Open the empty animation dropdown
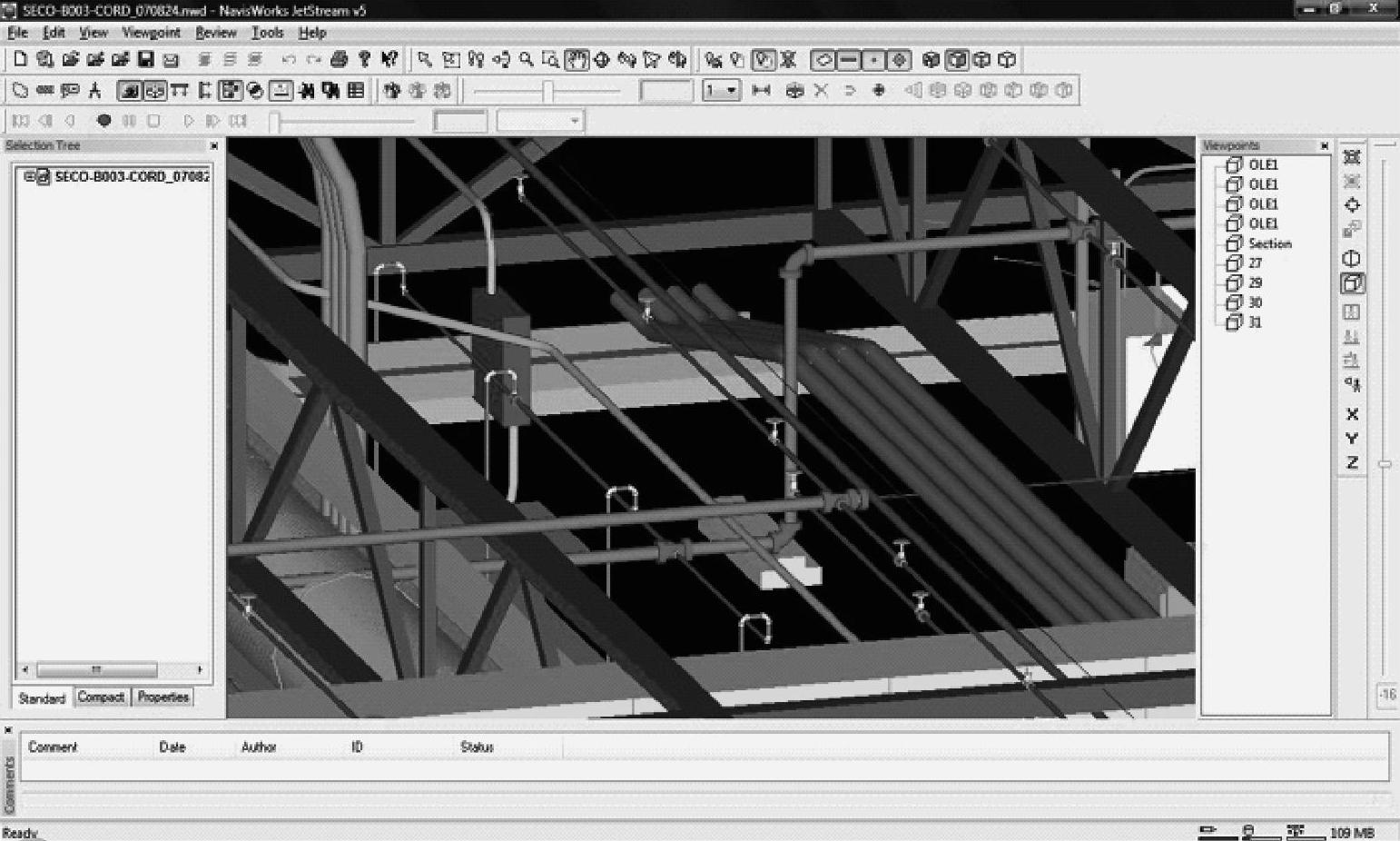The width and height of the screenshot is (1400, 841). tap(574, 121)
